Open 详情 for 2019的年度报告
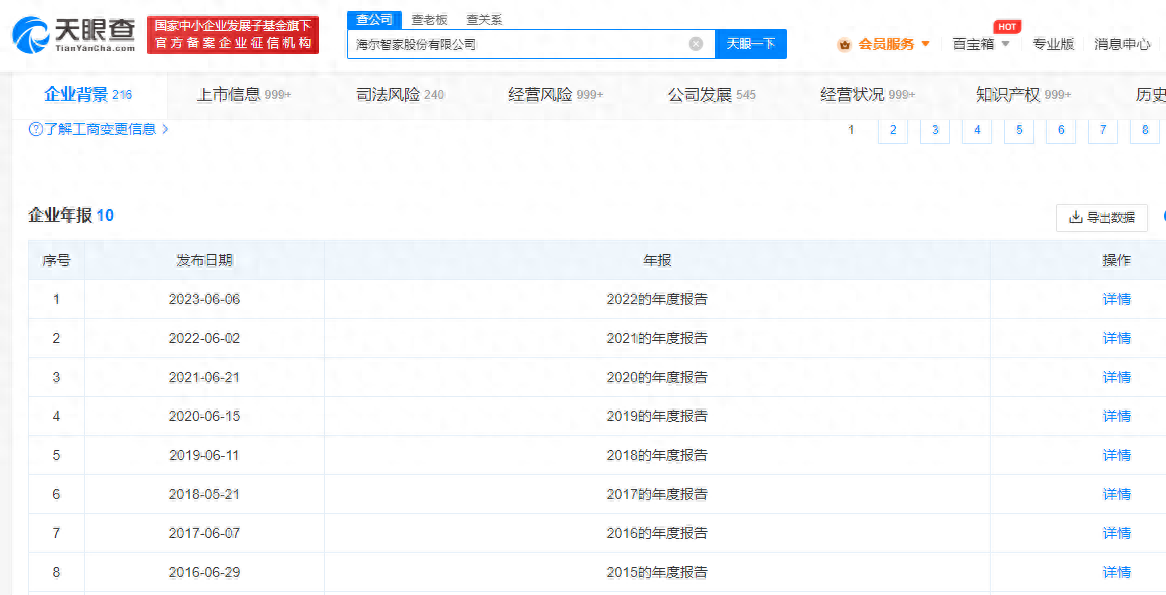 point(1116,416)
